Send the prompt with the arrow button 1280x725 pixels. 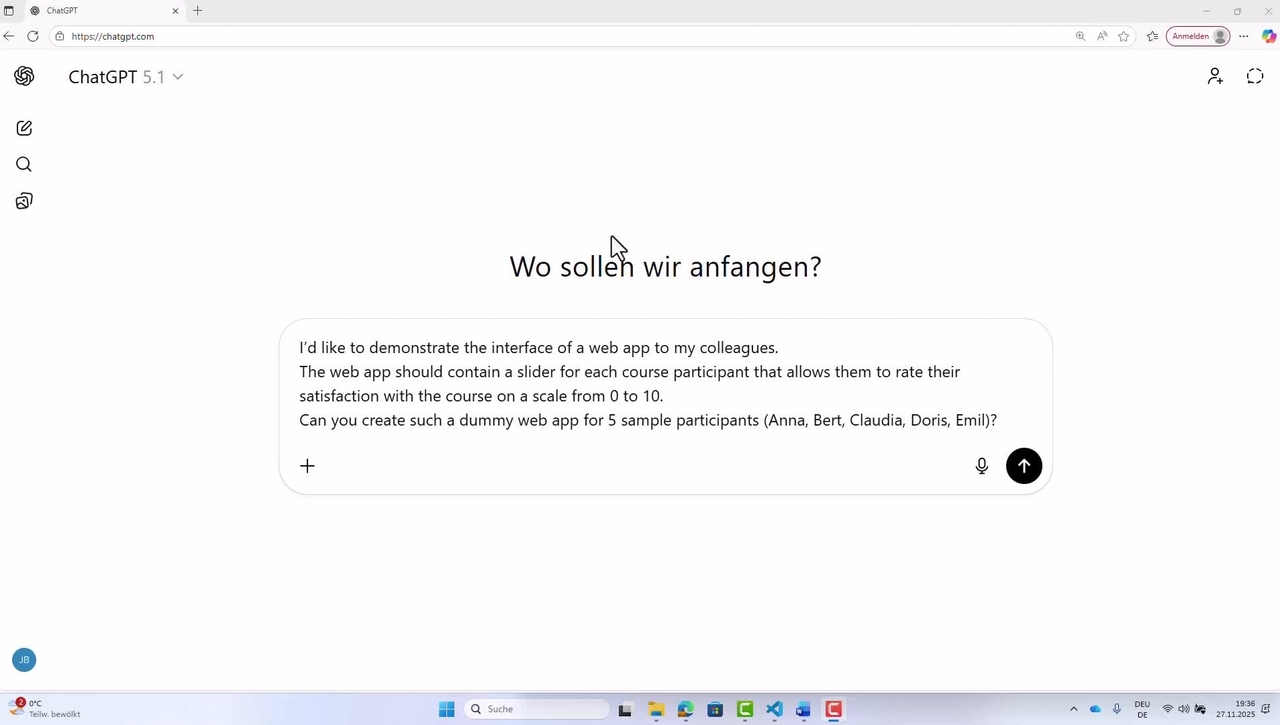pyautogui.click(x=1023, y=466)
